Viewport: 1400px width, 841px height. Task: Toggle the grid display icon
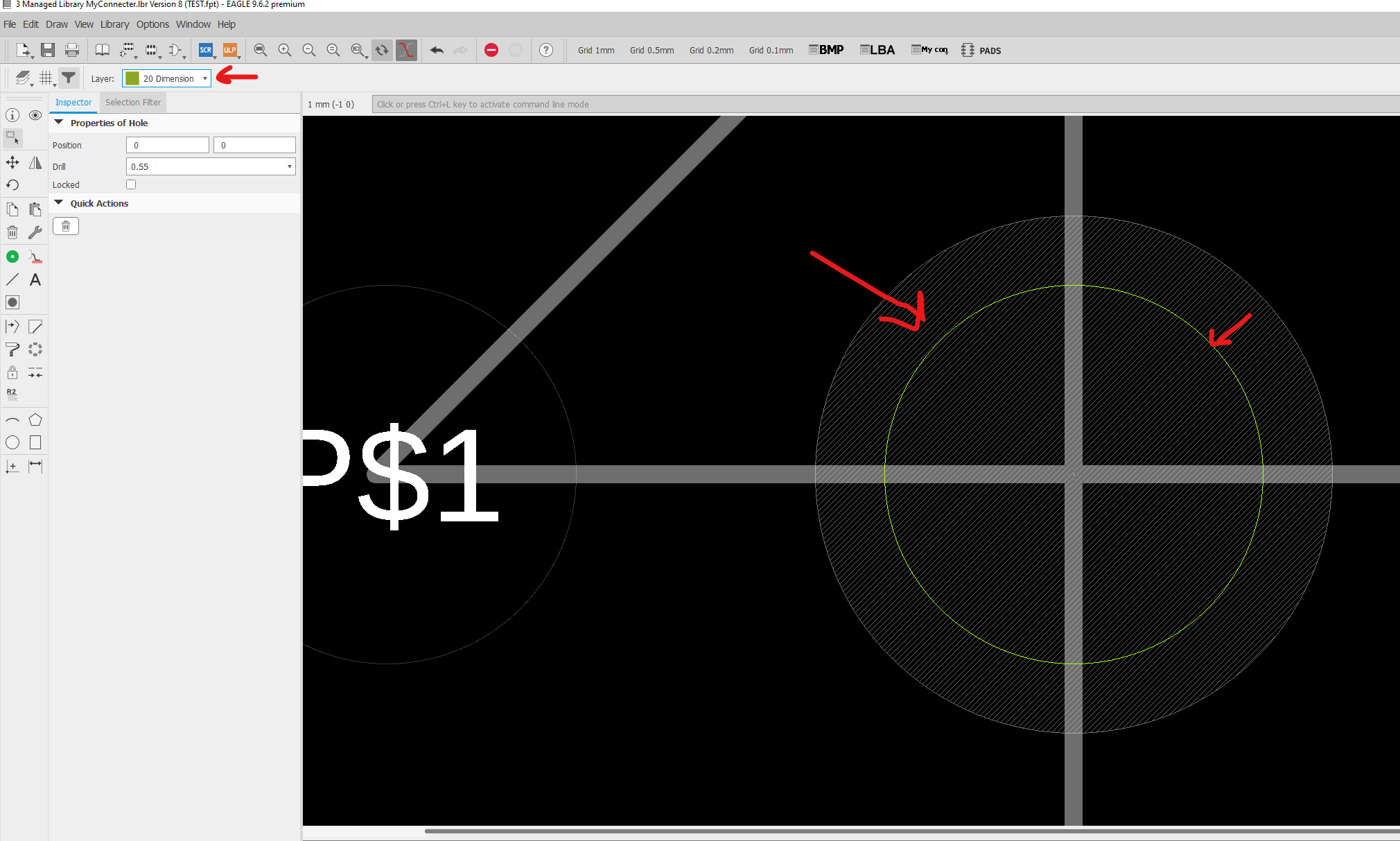tap(46, 78)
